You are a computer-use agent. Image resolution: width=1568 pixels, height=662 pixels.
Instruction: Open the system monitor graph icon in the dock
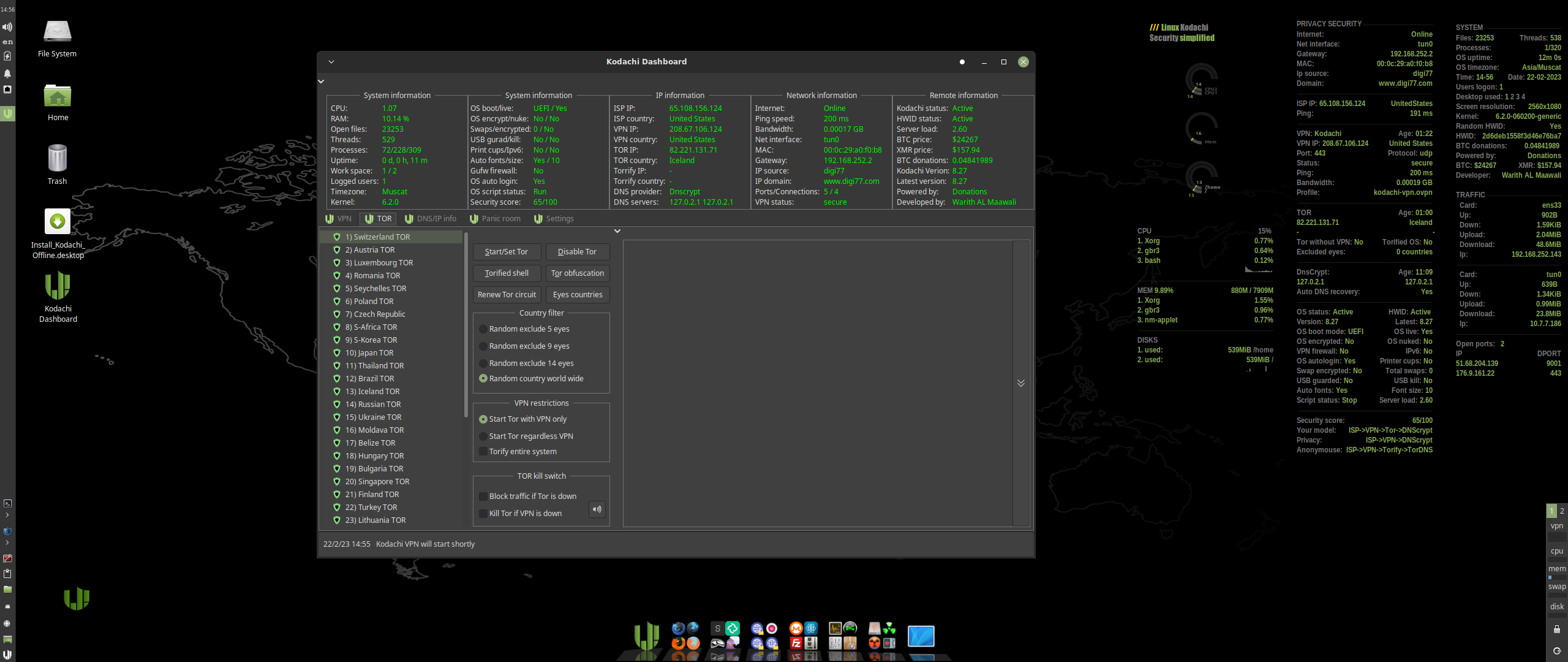tap(835, 628)
